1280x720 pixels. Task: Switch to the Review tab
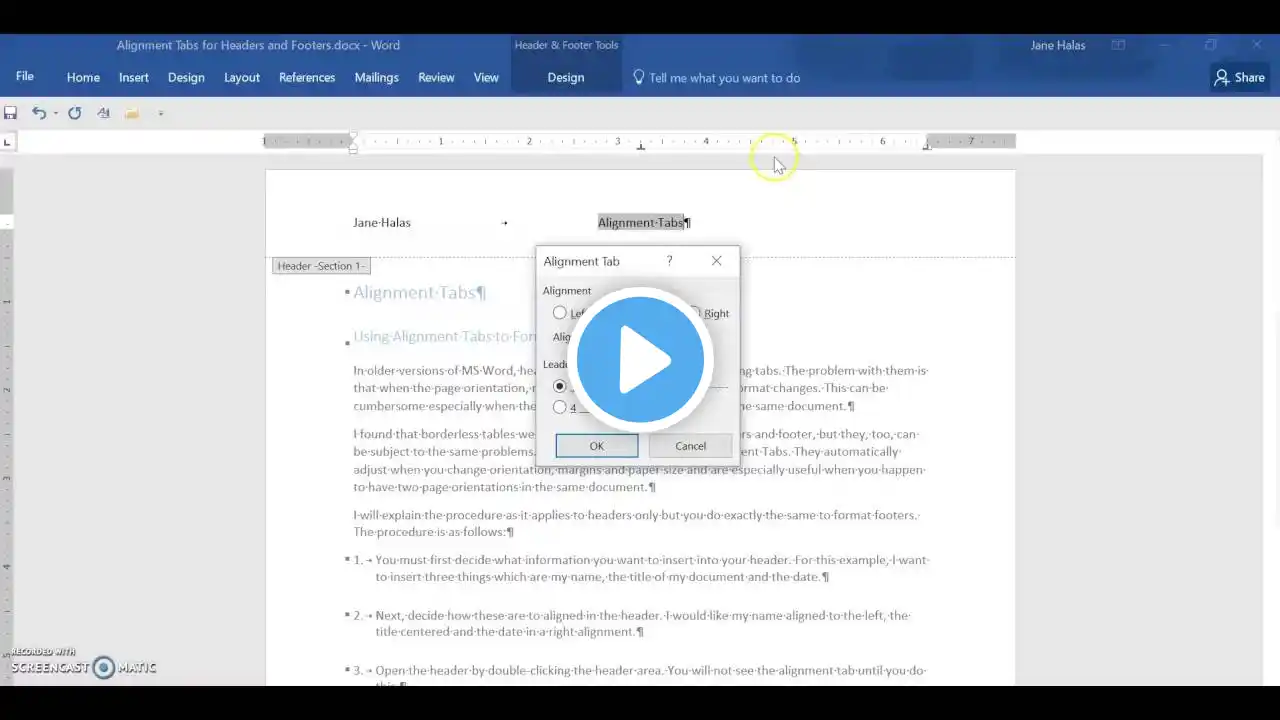[x=436, y=77]
